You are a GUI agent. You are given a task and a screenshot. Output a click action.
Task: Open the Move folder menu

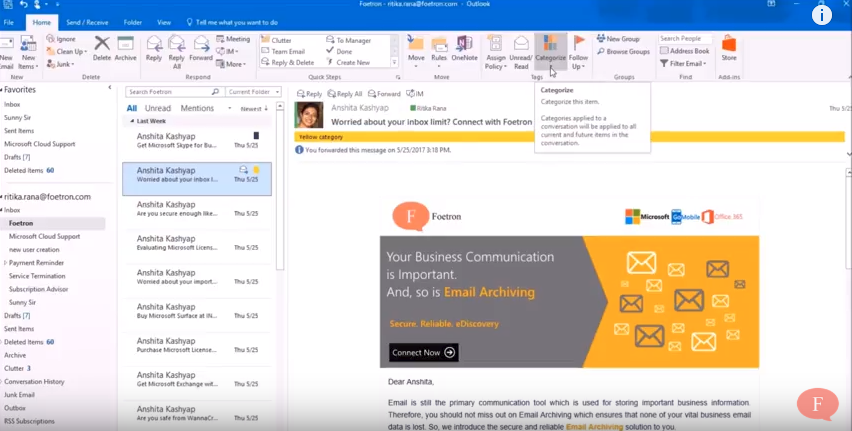click(x=416, y=52)
